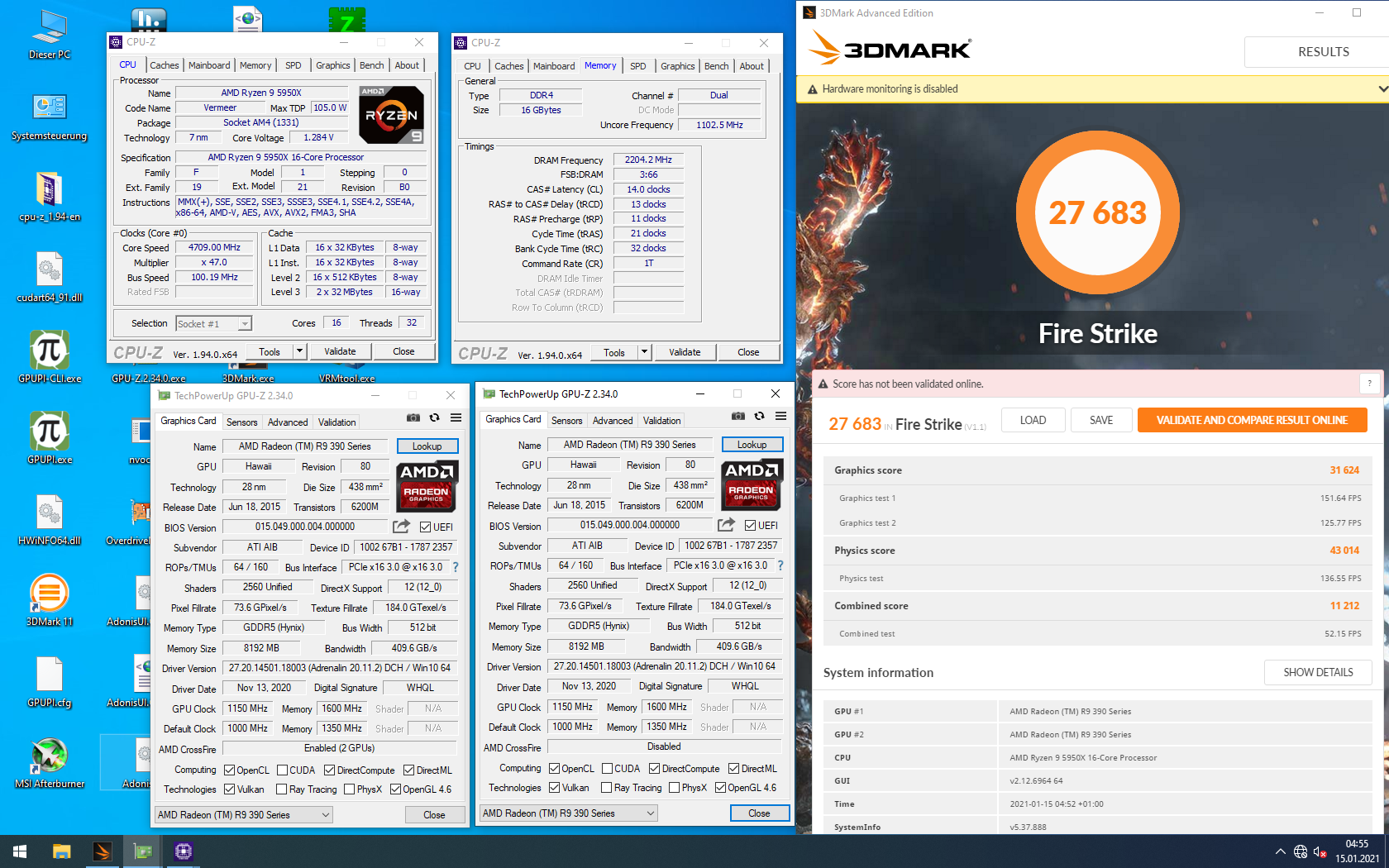1389x868 pixels.
Task: Click Validate and Compare Result Online
Action: pyautogui.click(x=1252, y=420)
